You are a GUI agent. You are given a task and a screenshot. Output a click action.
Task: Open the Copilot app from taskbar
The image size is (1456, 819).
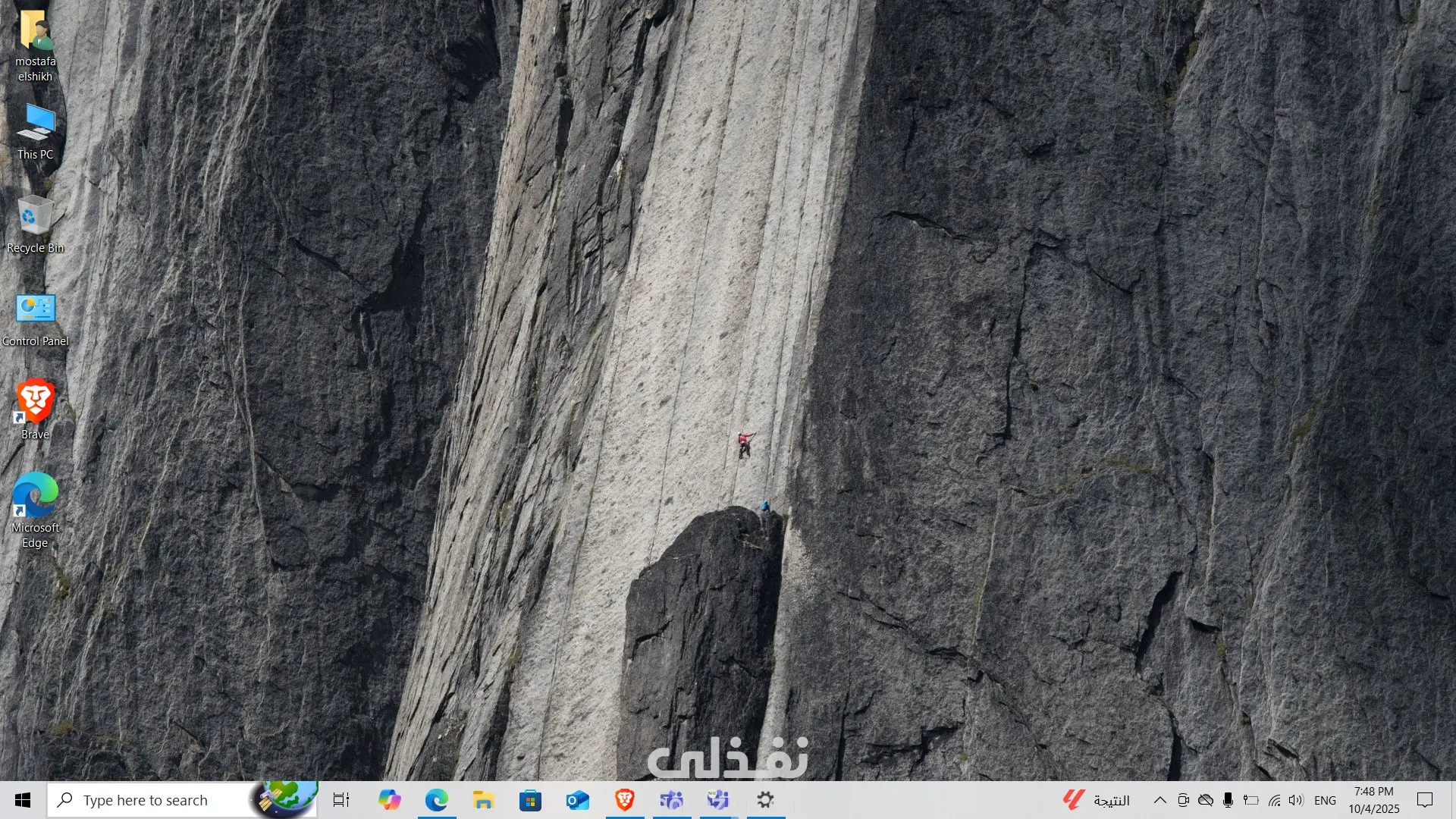coord(389,800)
